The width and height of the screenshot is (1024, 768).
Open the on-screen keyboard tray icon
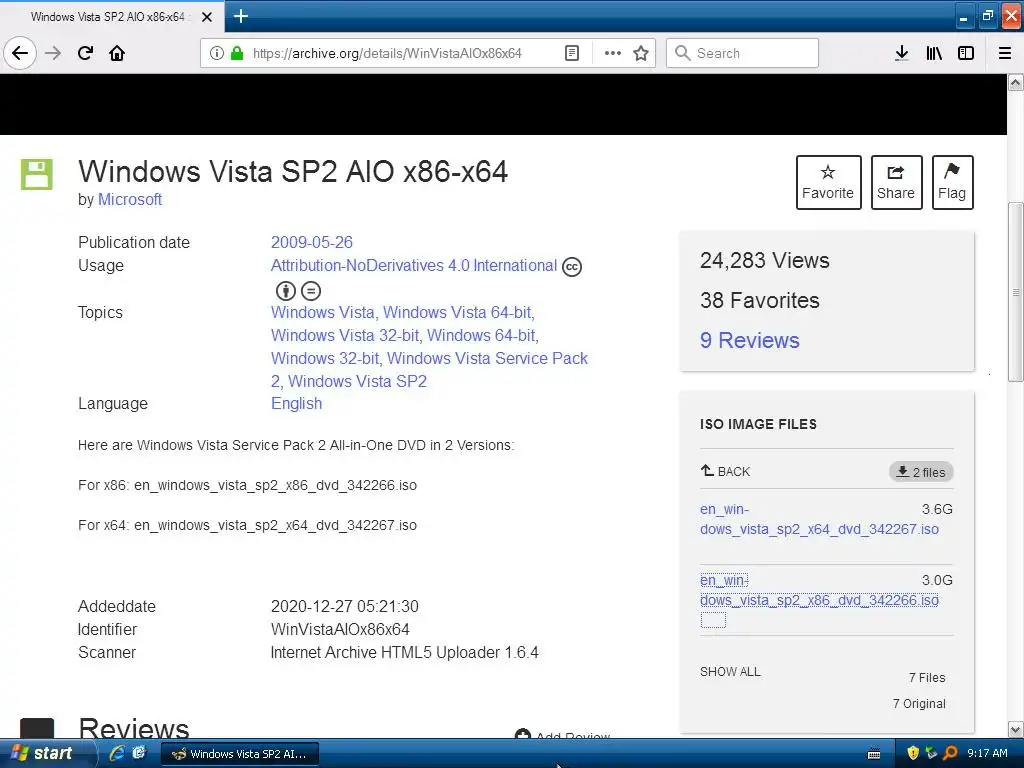point(874,754)
